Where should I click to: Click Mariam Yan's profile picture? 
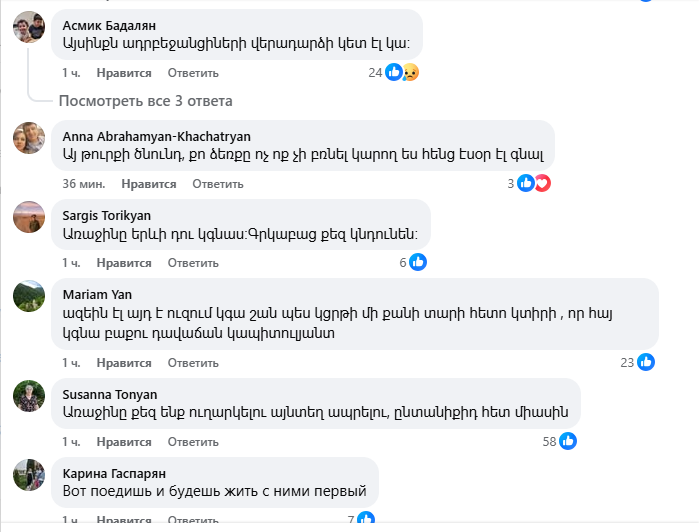28,296
